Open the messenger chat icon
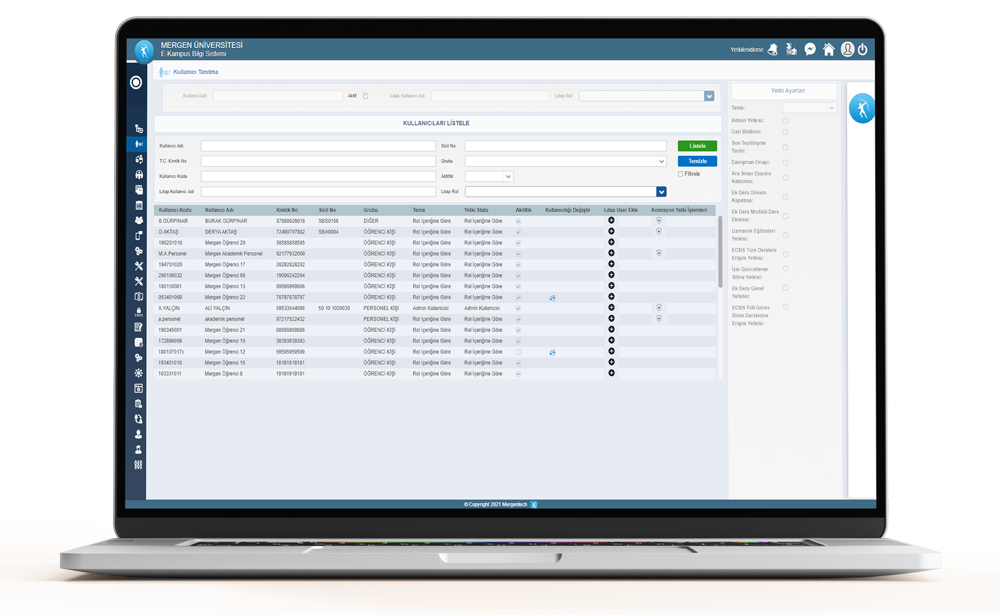The image size is (1000, 615). pos(810,49)
